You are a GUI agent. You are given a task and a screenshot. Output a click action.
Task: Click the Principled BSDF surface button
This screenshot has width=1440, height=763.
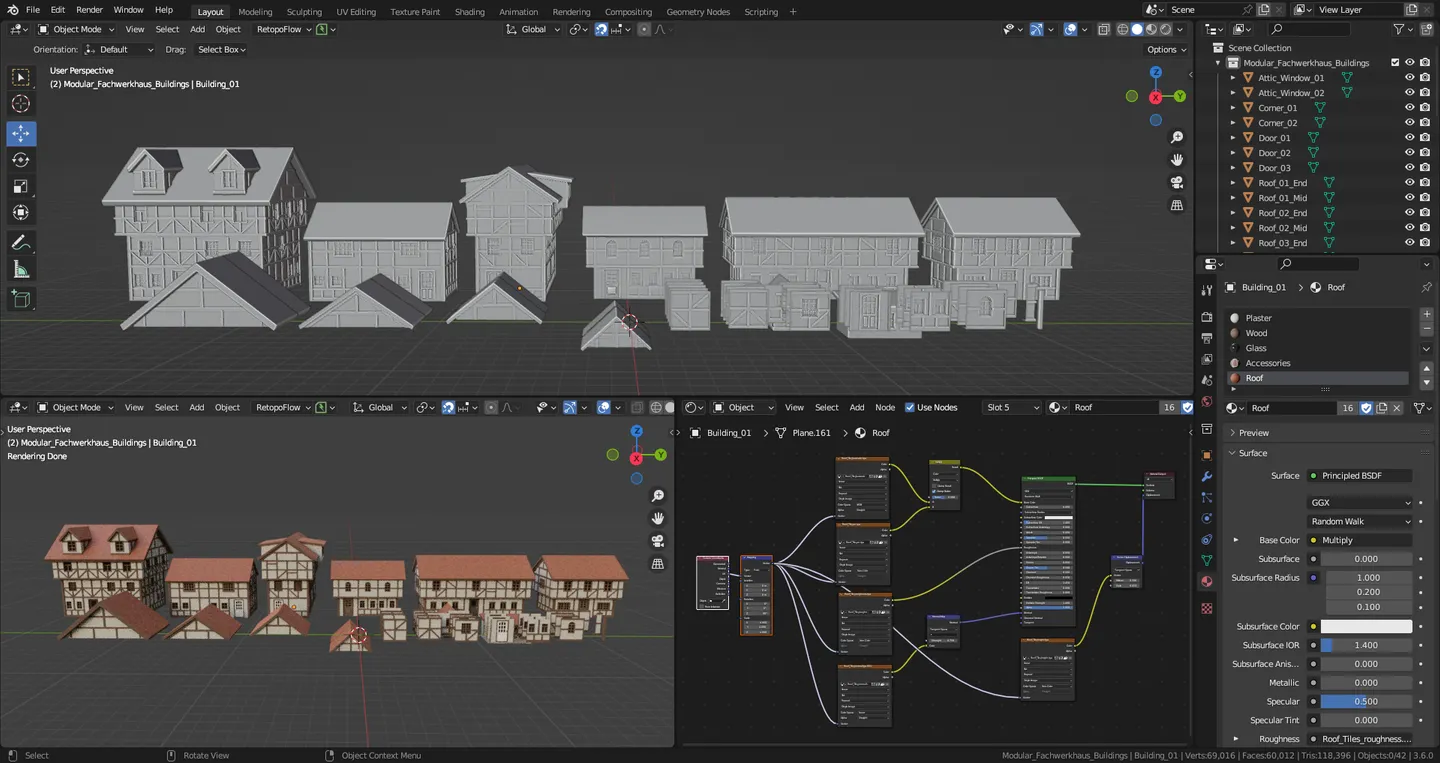click(1360, 476)
